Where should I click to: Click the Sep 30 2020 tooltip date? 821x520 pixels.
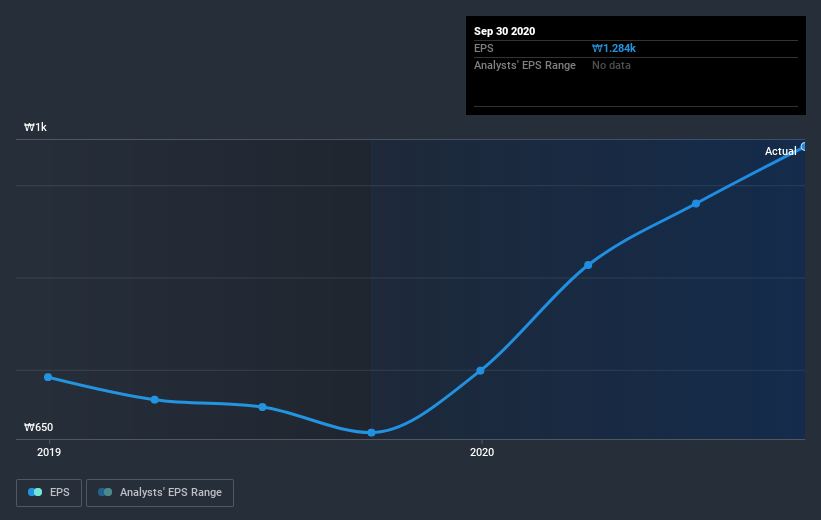[x=504, y=31]
